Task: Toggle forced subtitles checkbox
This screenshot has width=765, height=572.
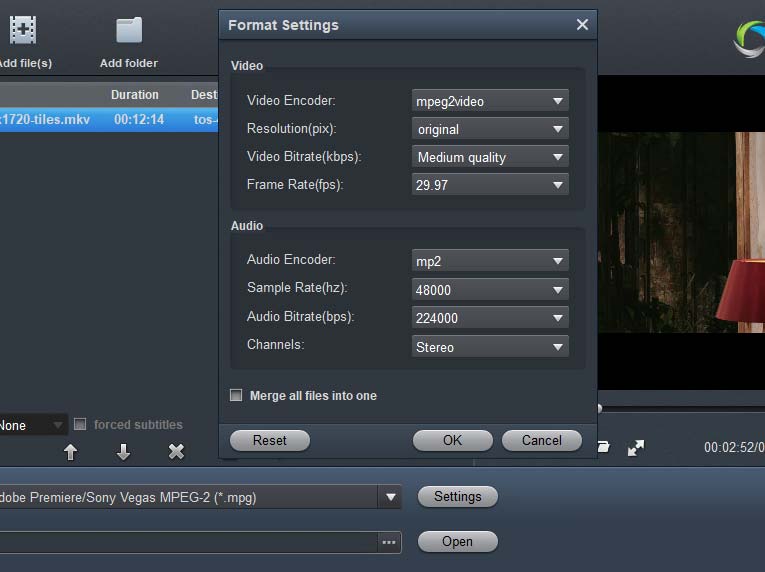Action: click(80, 424)
